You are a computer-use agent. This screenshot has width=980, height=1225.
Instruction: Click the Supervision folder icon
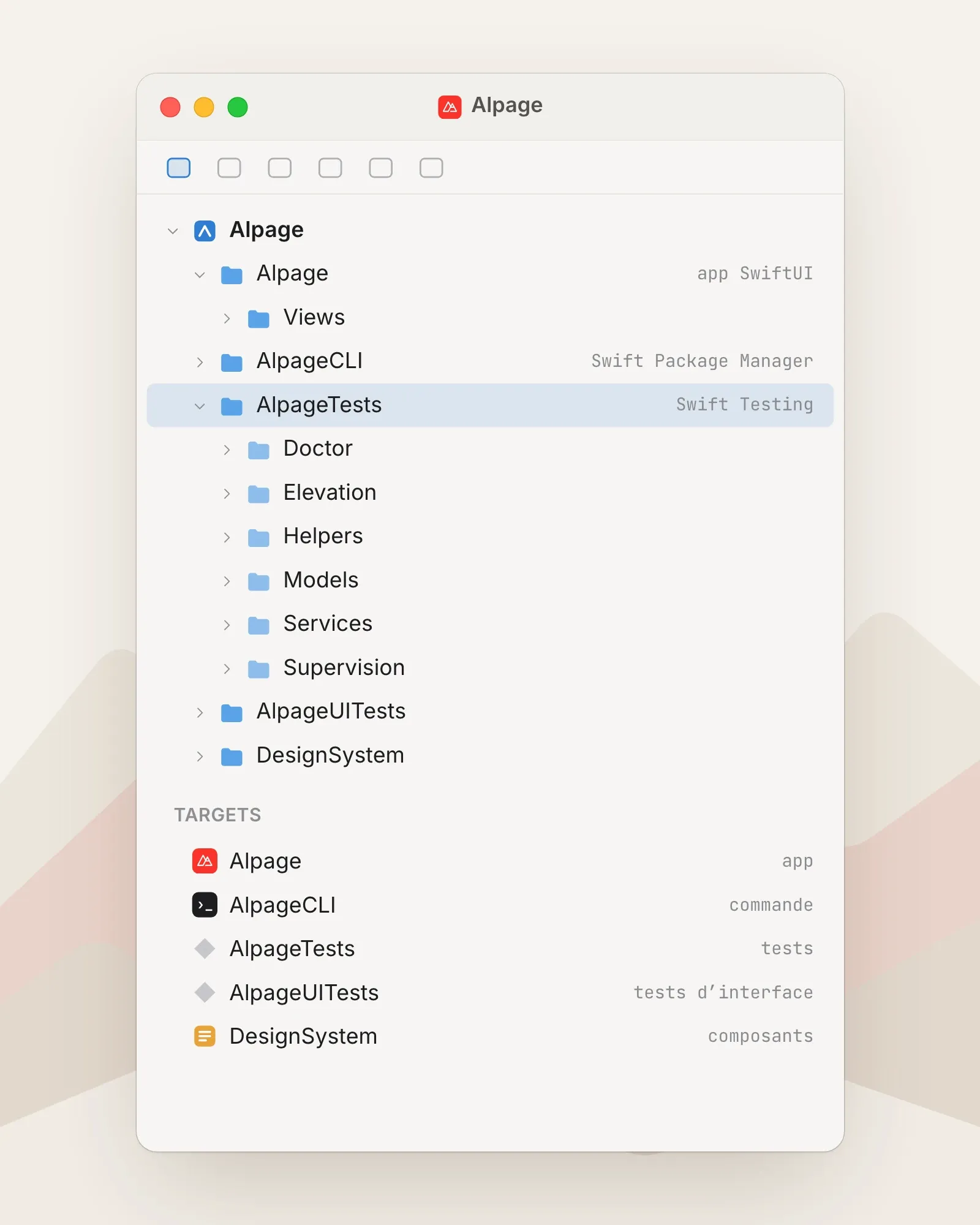(258, 669)
